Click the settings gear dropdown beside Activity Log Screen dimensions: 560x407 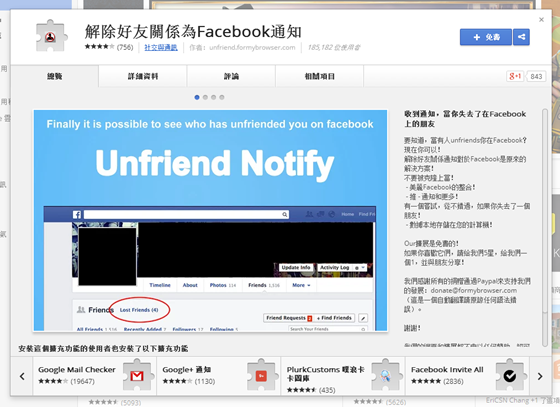point(360,267)
